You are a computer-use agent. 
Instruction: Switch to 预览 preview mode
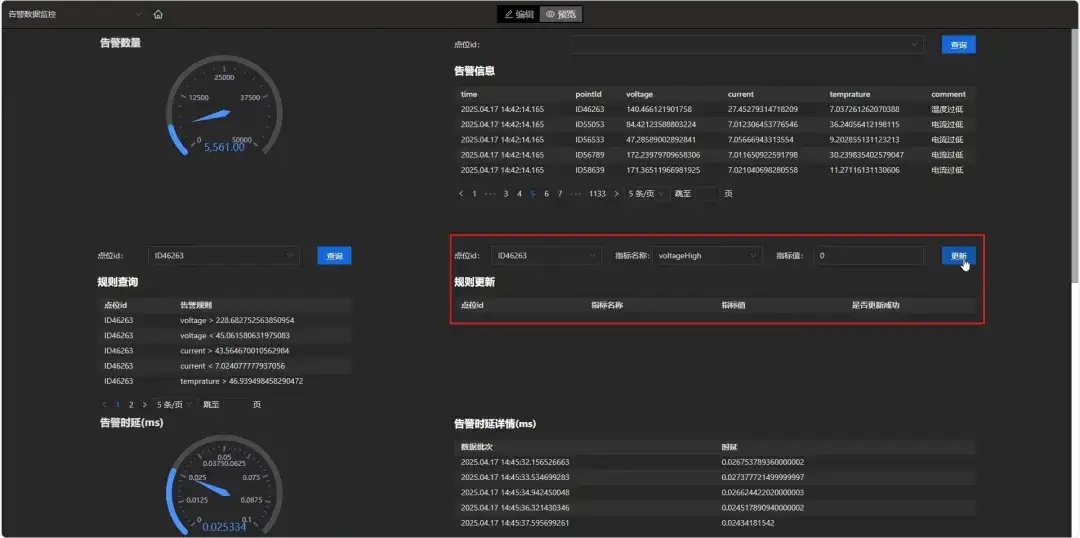[x=560, y=14]
